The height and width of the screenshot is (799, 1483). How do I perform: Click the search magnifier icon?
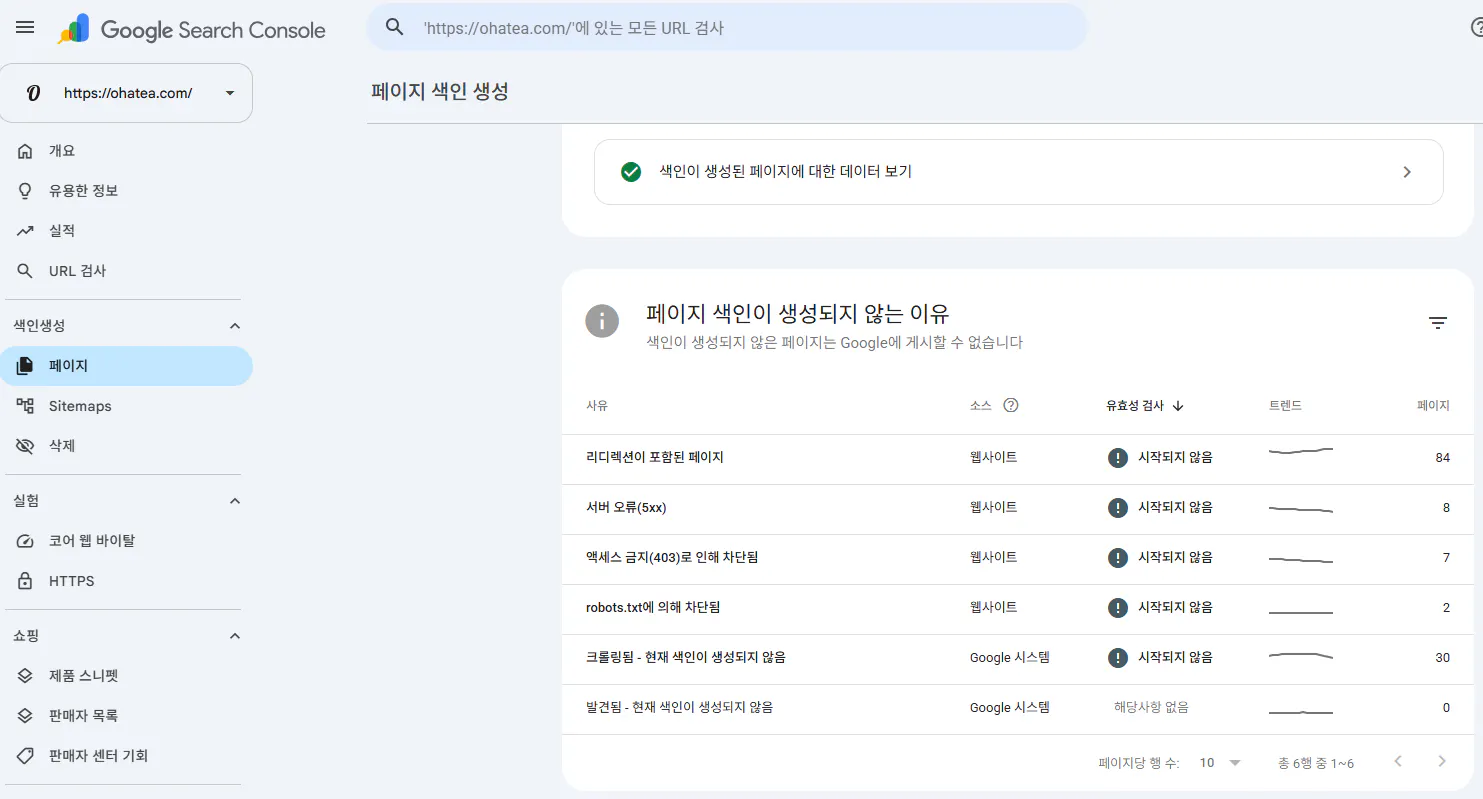[395, 27]
